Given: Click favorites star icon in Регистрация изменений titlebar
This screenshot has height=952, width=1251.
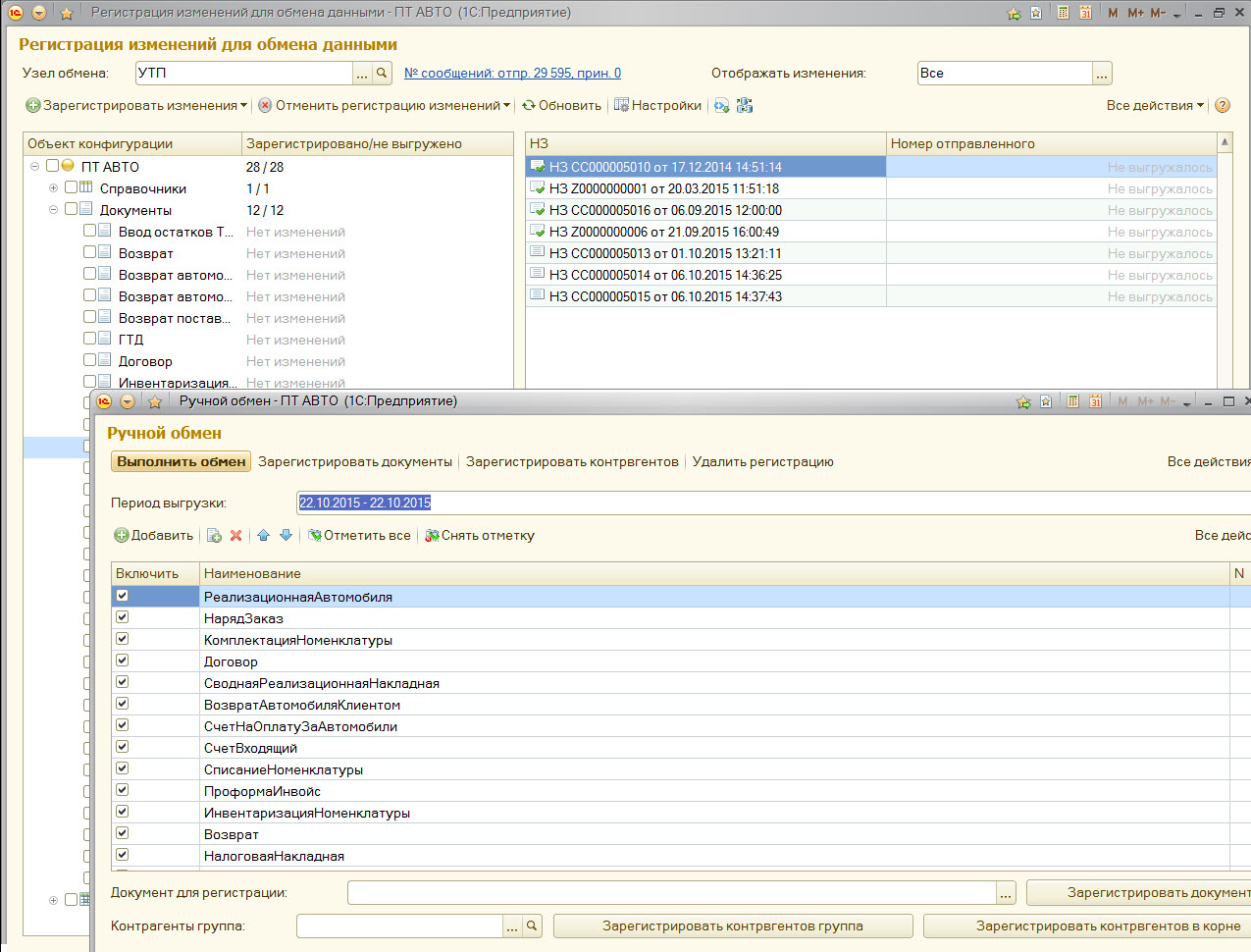Looking at the screenshot, I should point(67,13).
